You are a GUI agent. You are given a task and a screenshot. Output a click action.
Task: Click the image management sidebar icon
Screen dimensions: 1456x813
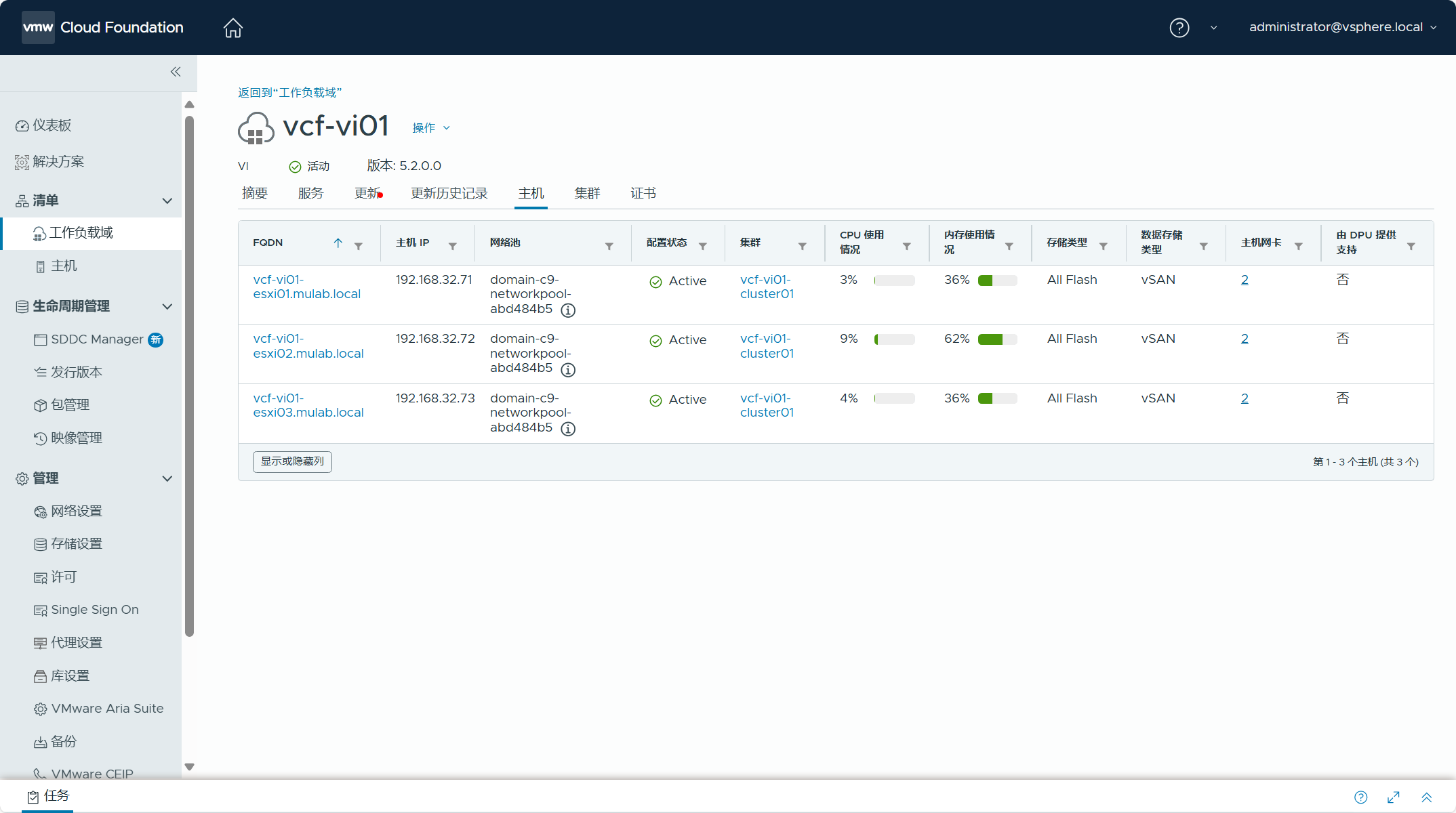(40, 437)
